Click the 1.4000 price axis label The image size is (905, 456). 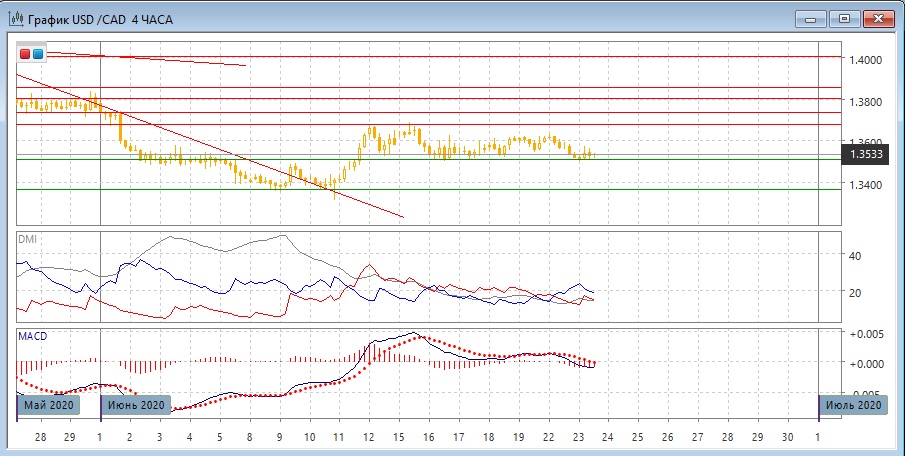(865, 60)
